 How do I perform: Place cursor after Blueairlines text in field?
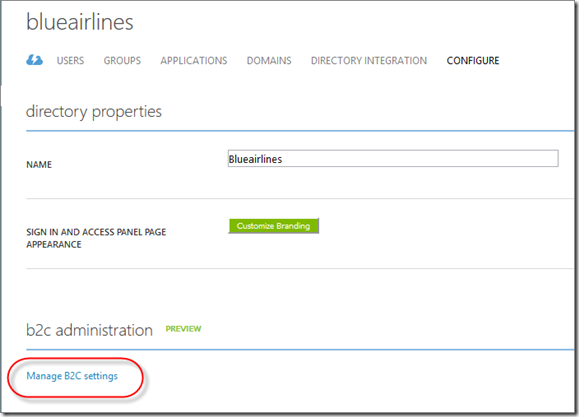point(283,159)
